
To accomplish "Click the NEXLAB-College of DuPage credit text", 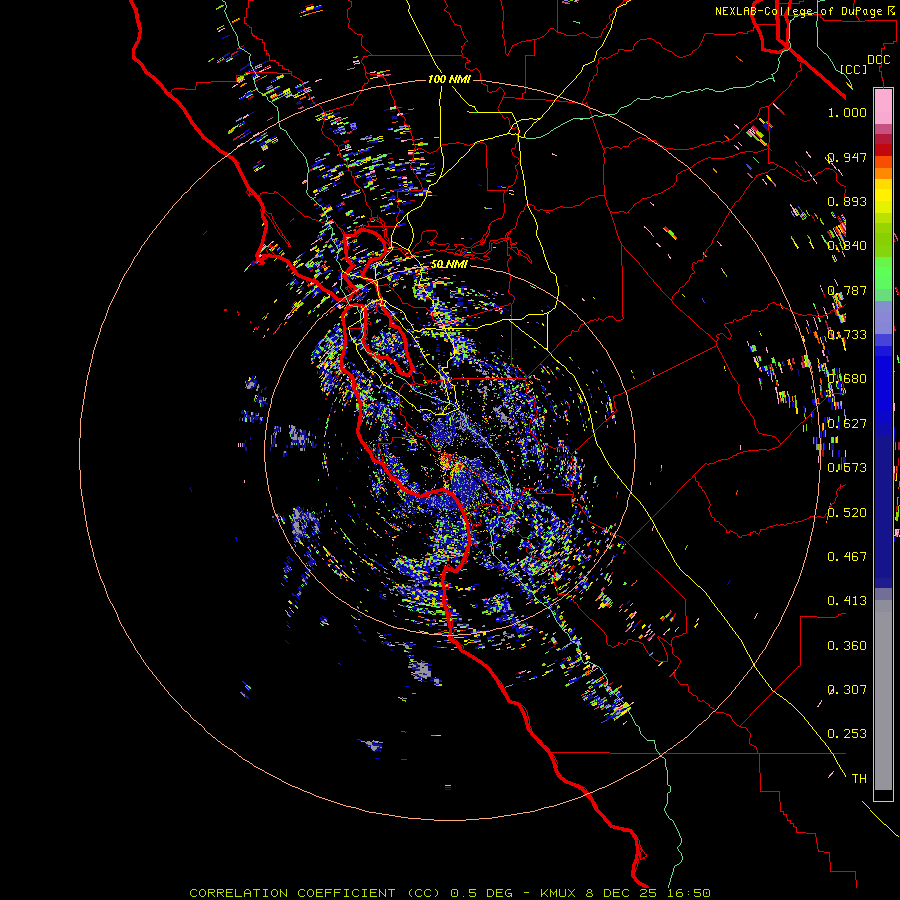I will click(x=805, y=11).
